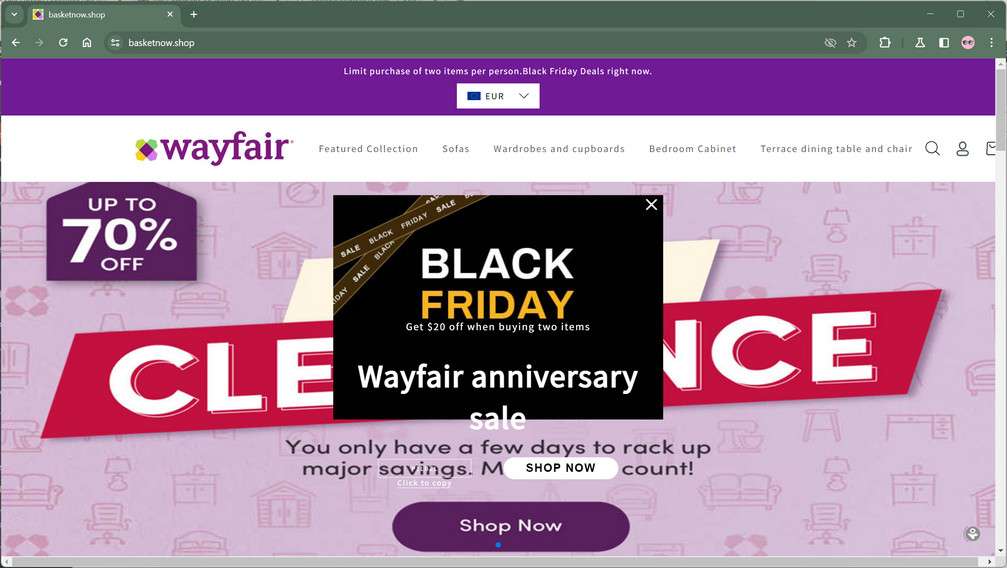This screenshot has width=1007, height=568.
Task: Click the white SHOP NOW button
Action: click(561, 468)
